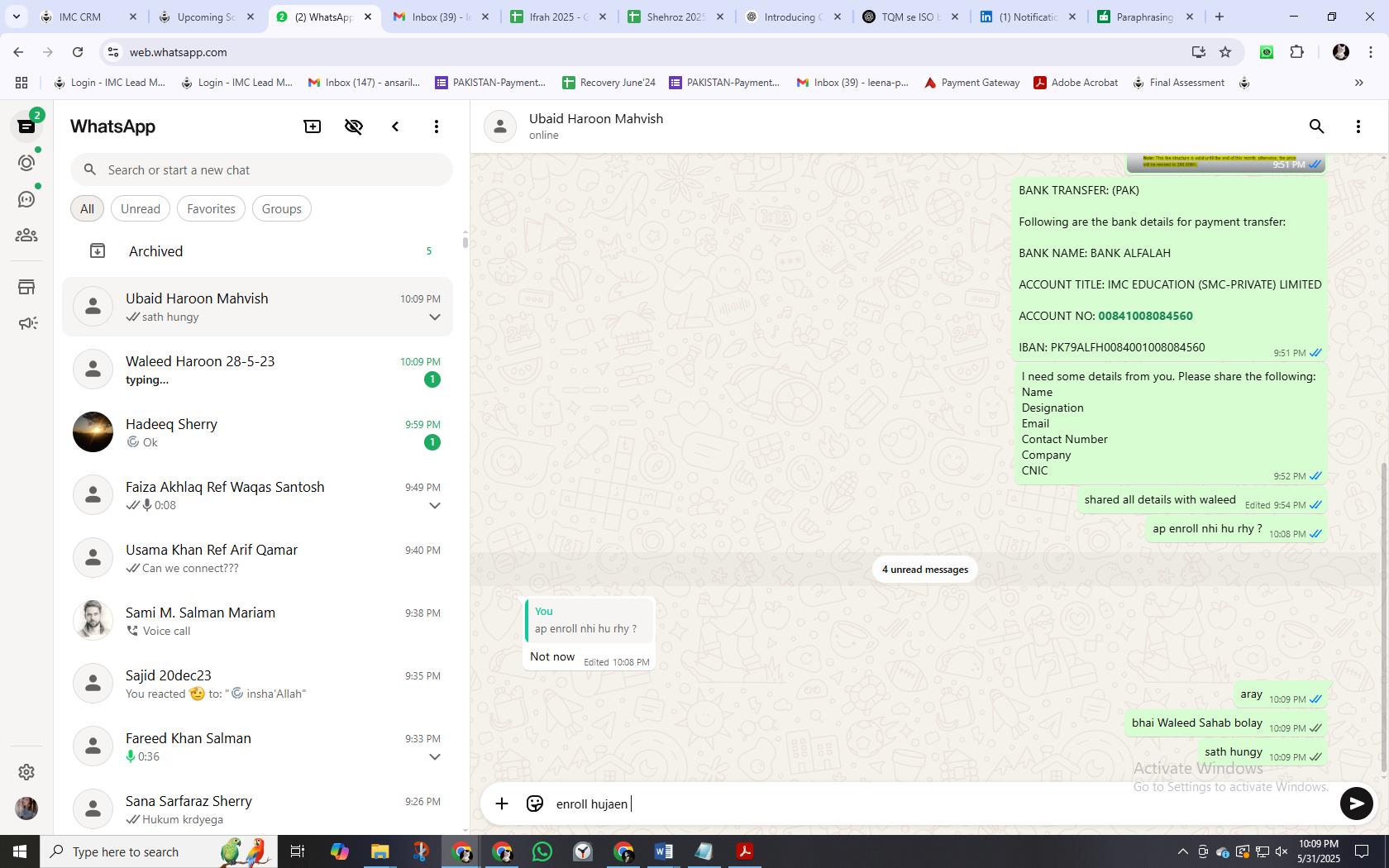This screenshot has height=868, width=1389.
Task: Bookmark this page with star icon
Action: point(1225,52)
